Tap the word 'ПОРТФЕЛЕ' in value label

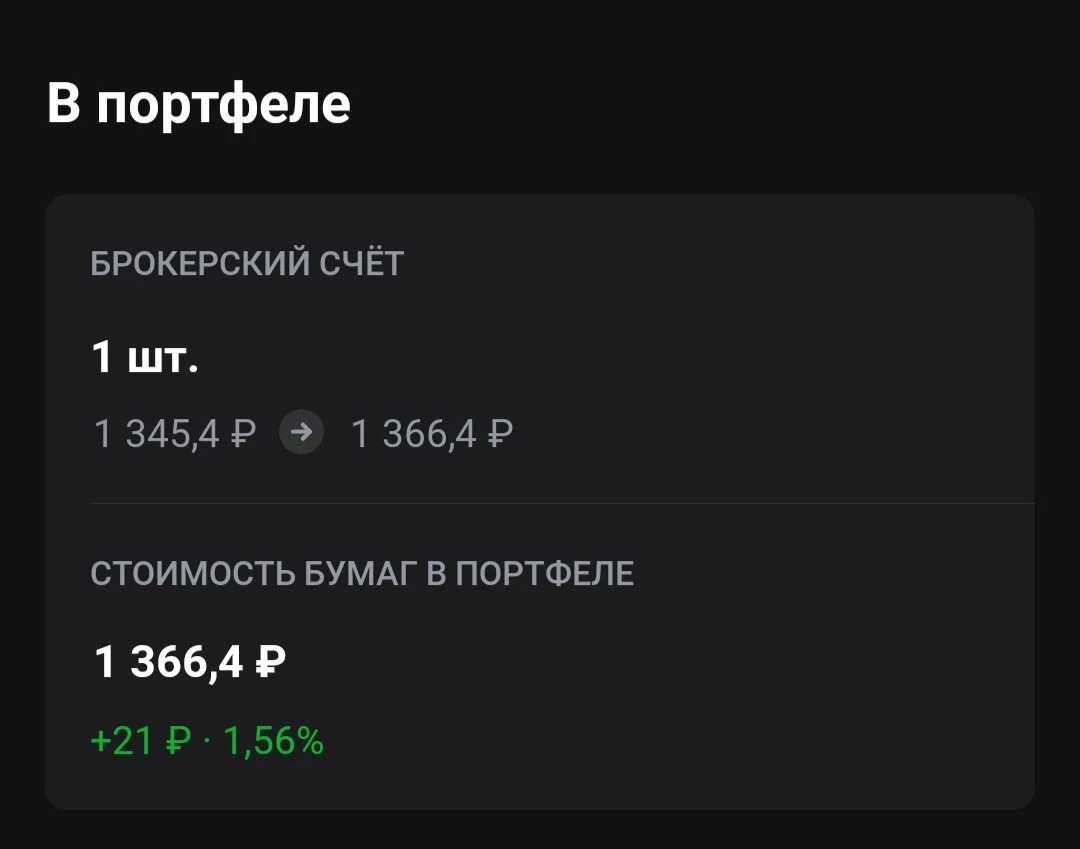point(545,574)
